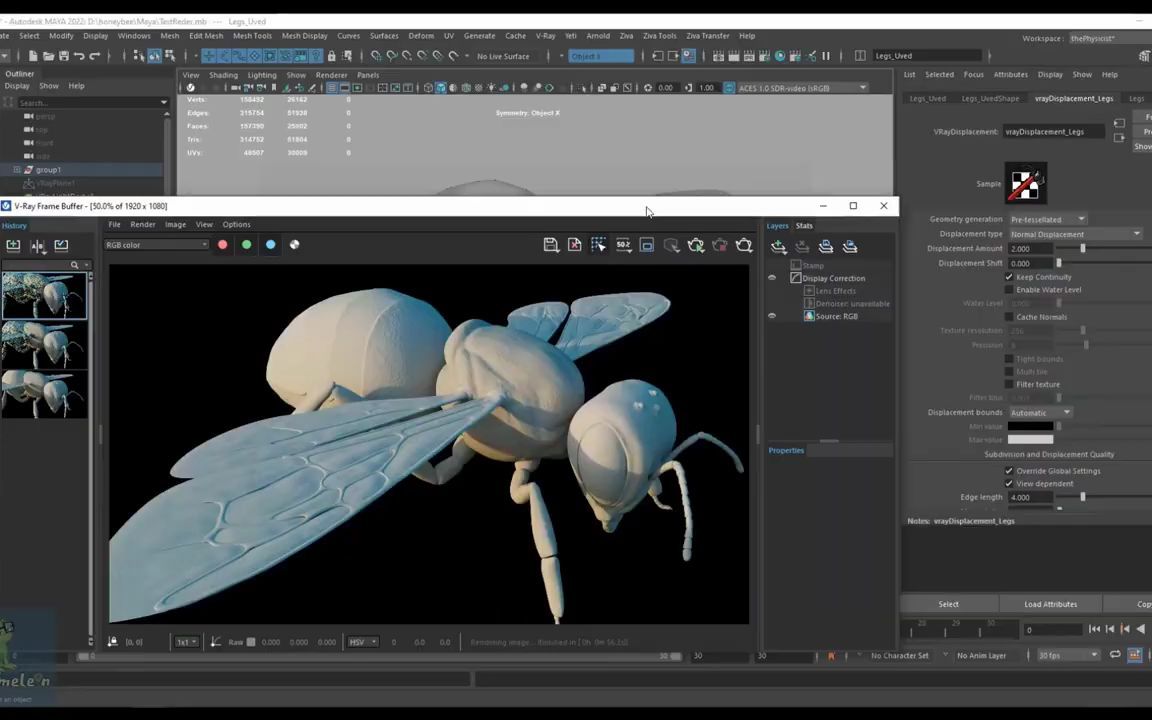Click the VRay displacement Sample swatch icon
The width and height of the screenshot is (1152, 720).
pyautogui.click(x=1025, y=184)
